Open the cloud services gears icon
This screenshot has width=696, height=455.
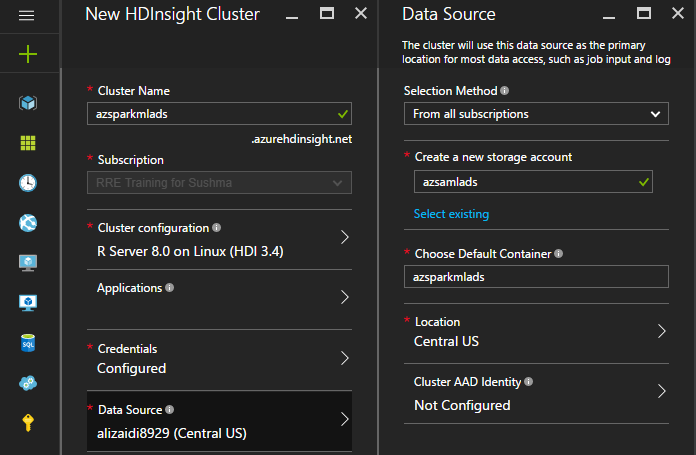[28, 383]
